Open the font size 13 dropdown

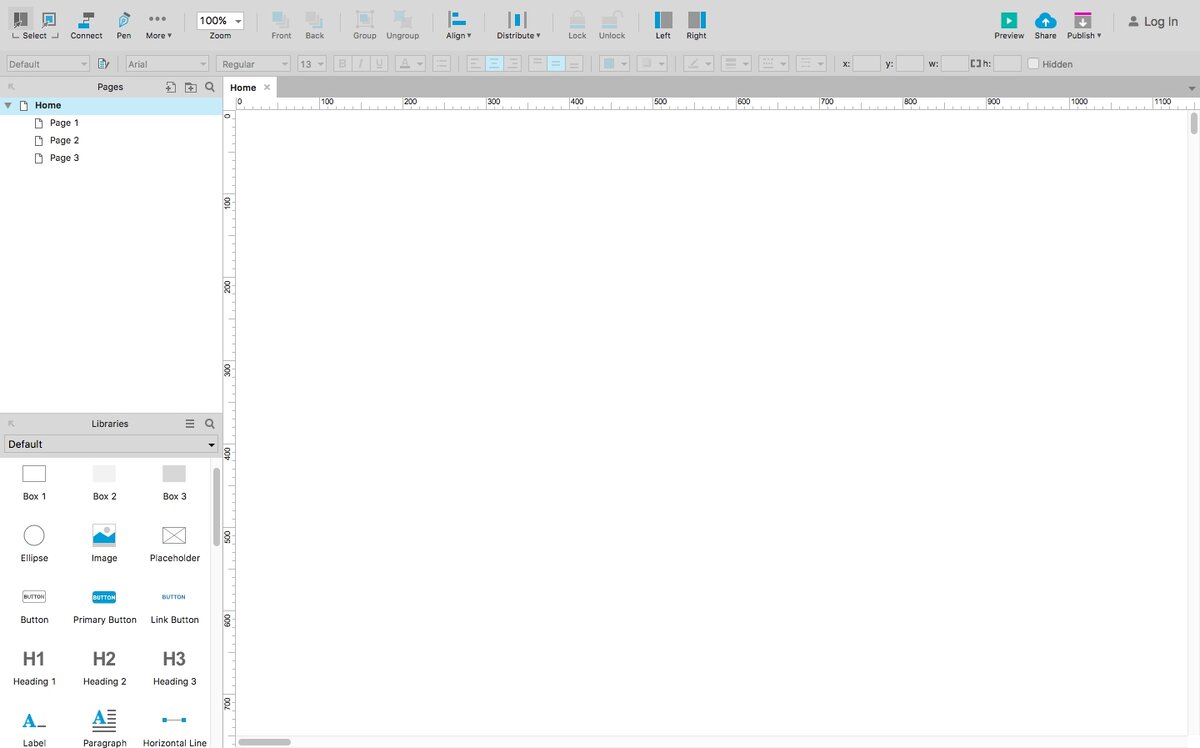click(x=312, y=64)
